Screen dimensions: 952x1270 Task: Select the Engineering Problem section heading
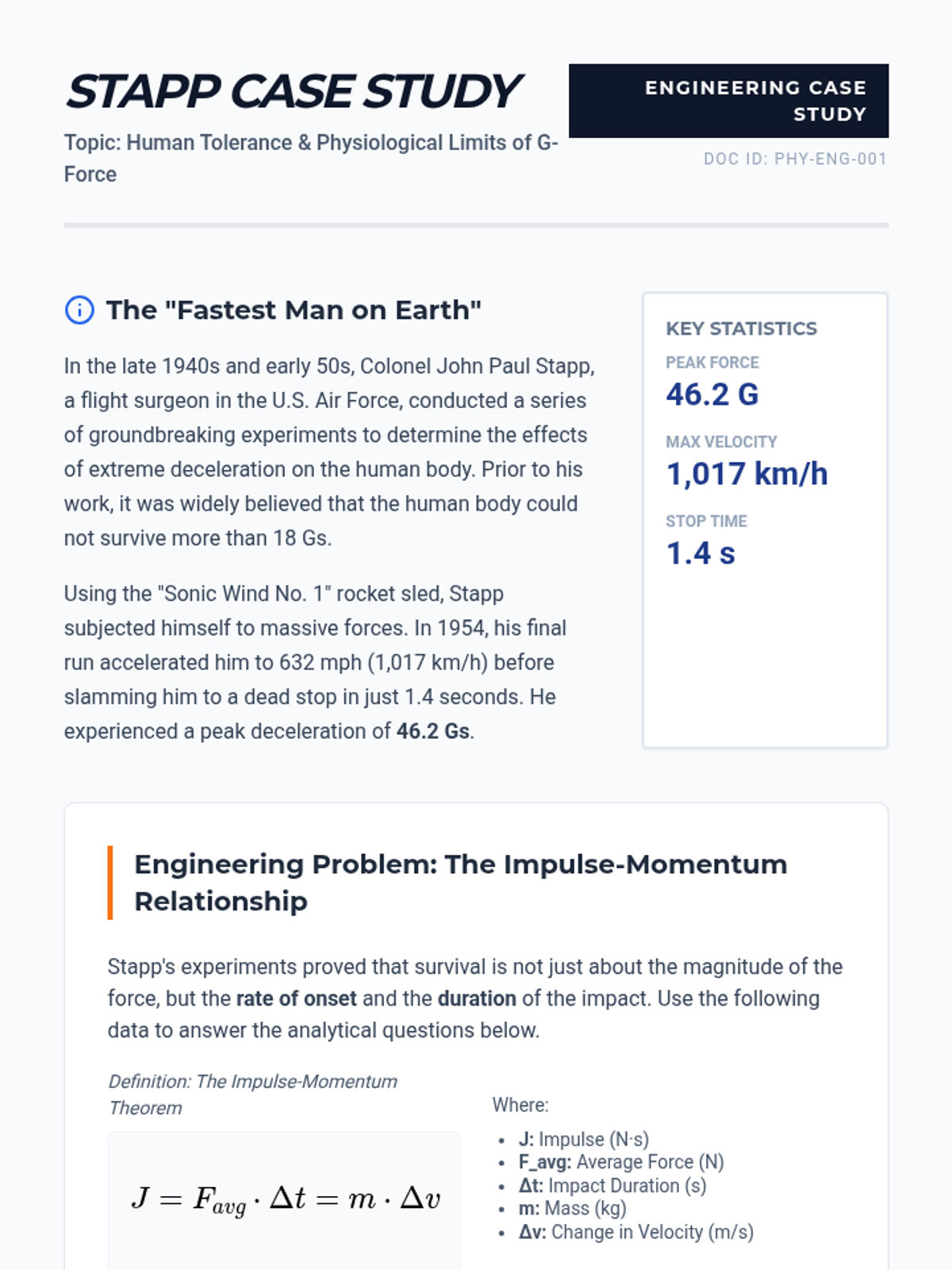460,883
